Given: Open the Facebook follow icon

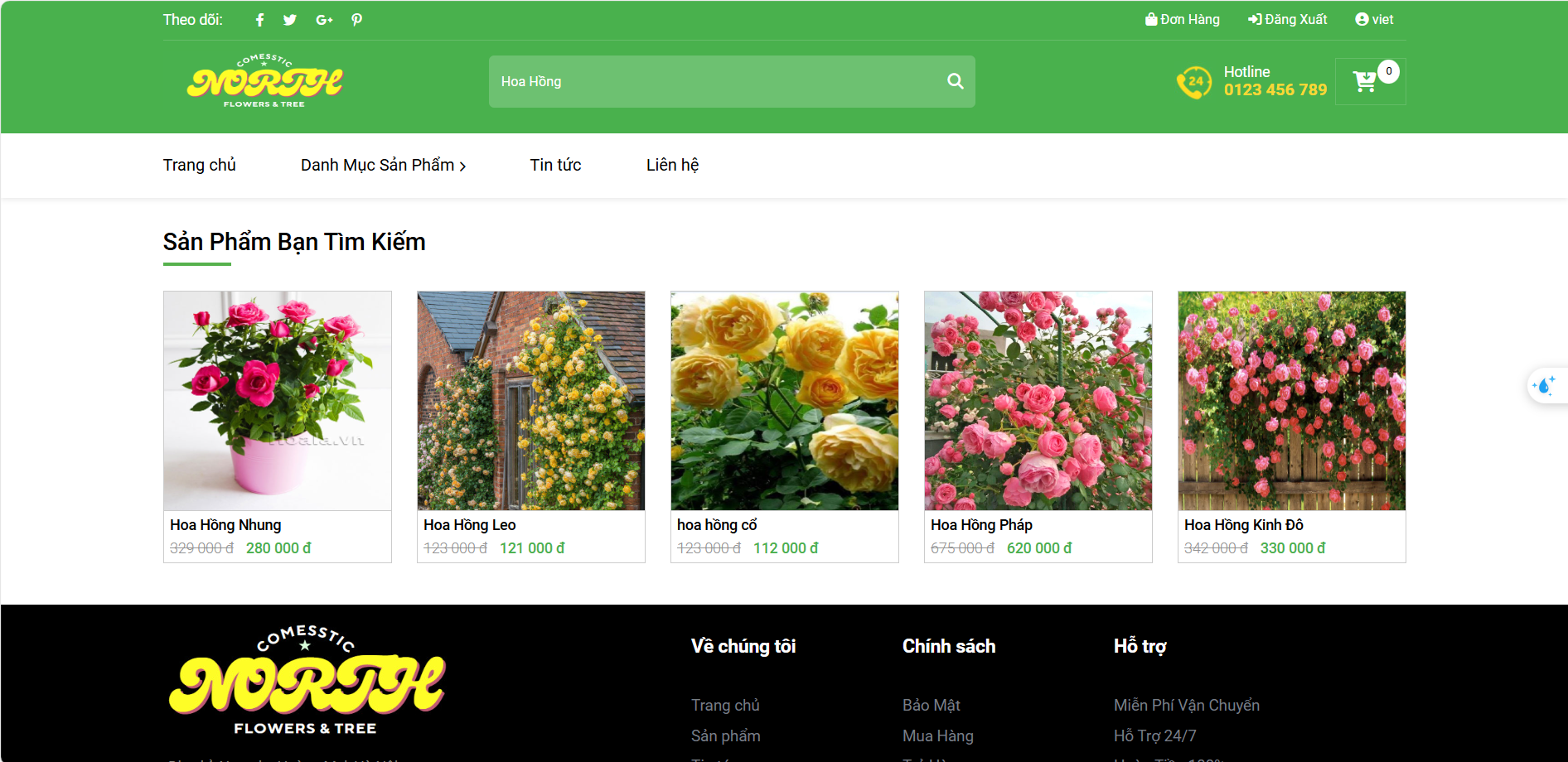Looking at the screenshot, I should point(259,20).
